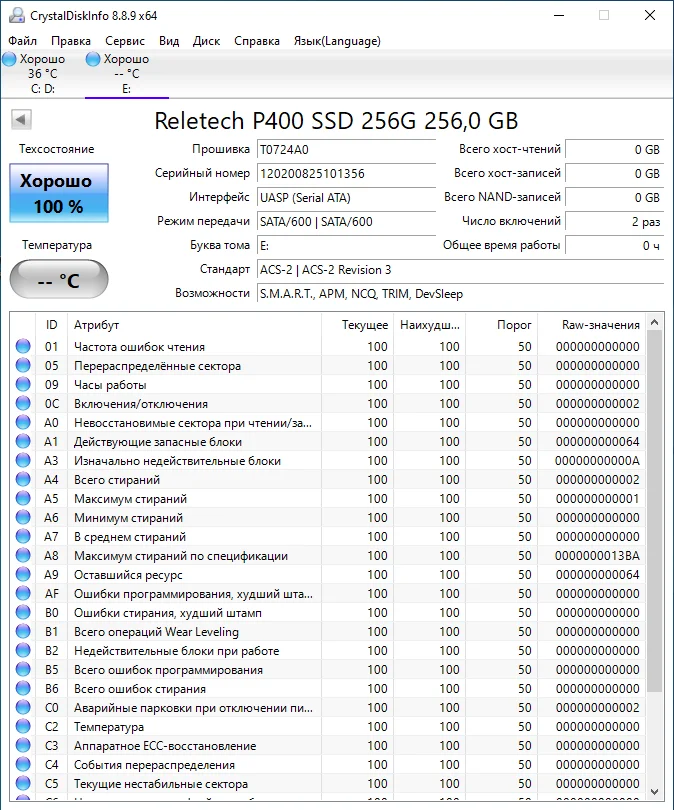The width and height of the screenshot is (674, 810).
Task: Click the transfer mode field SATA/600
Action: [x=347, y=222]
